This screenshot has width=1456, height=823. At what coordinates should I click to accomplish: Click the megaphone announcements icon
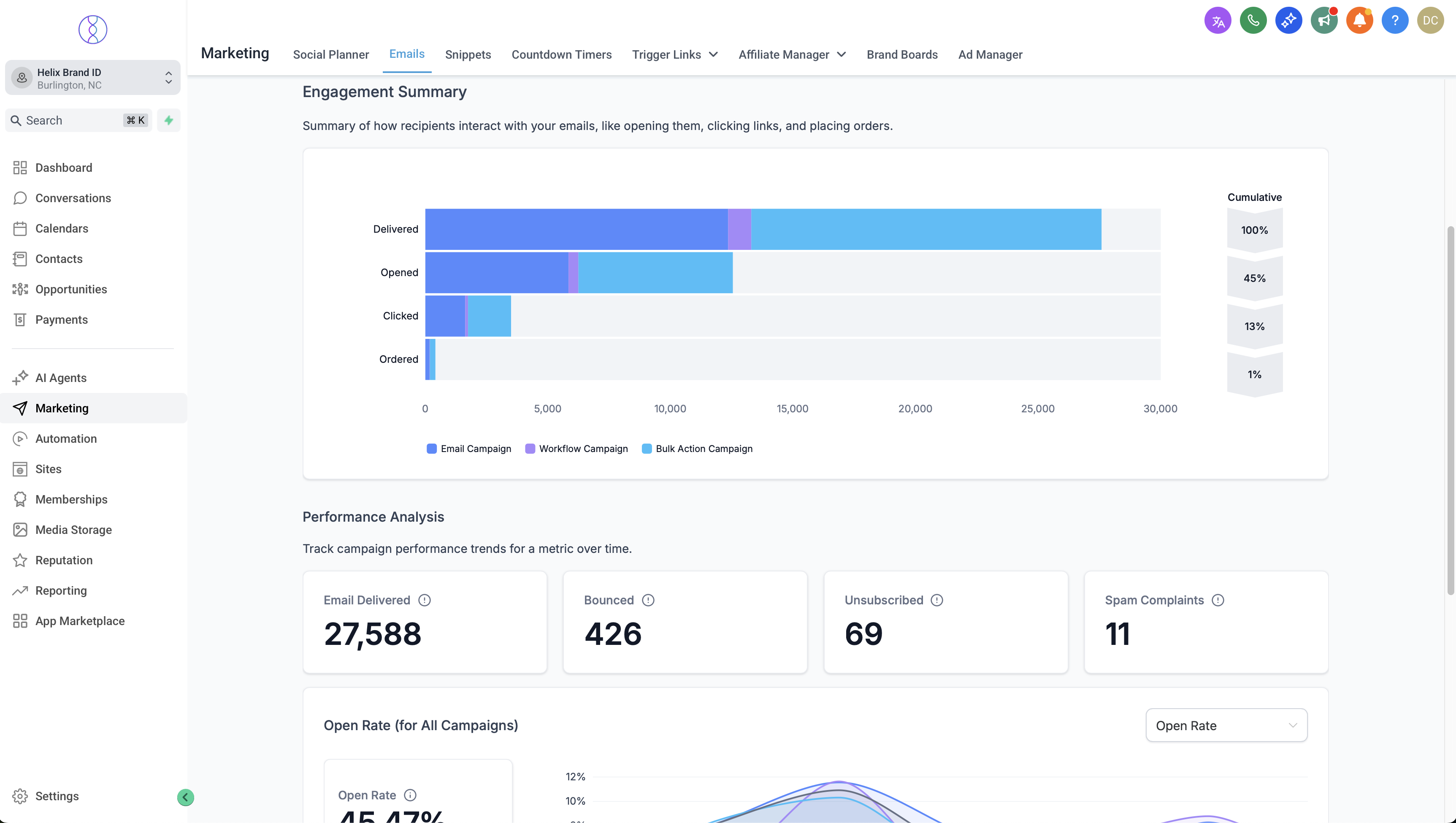1324,21
